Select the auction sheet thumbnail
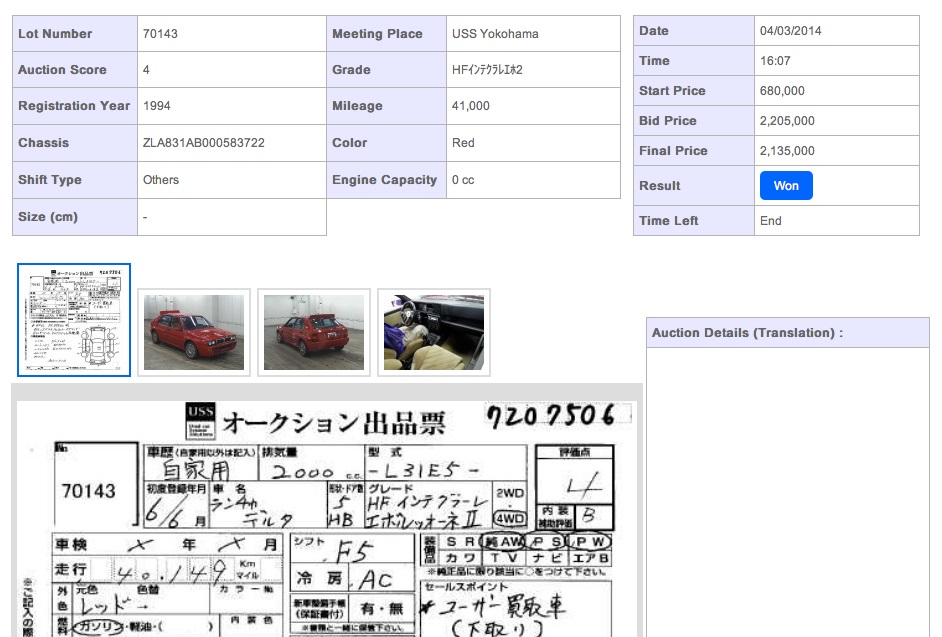 [74, 320]
